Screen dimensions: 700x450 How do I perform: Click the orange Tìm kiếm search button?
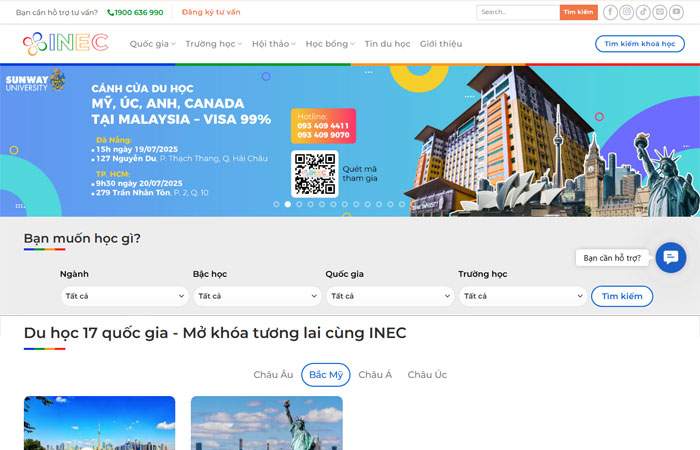(x=579, y=12)
